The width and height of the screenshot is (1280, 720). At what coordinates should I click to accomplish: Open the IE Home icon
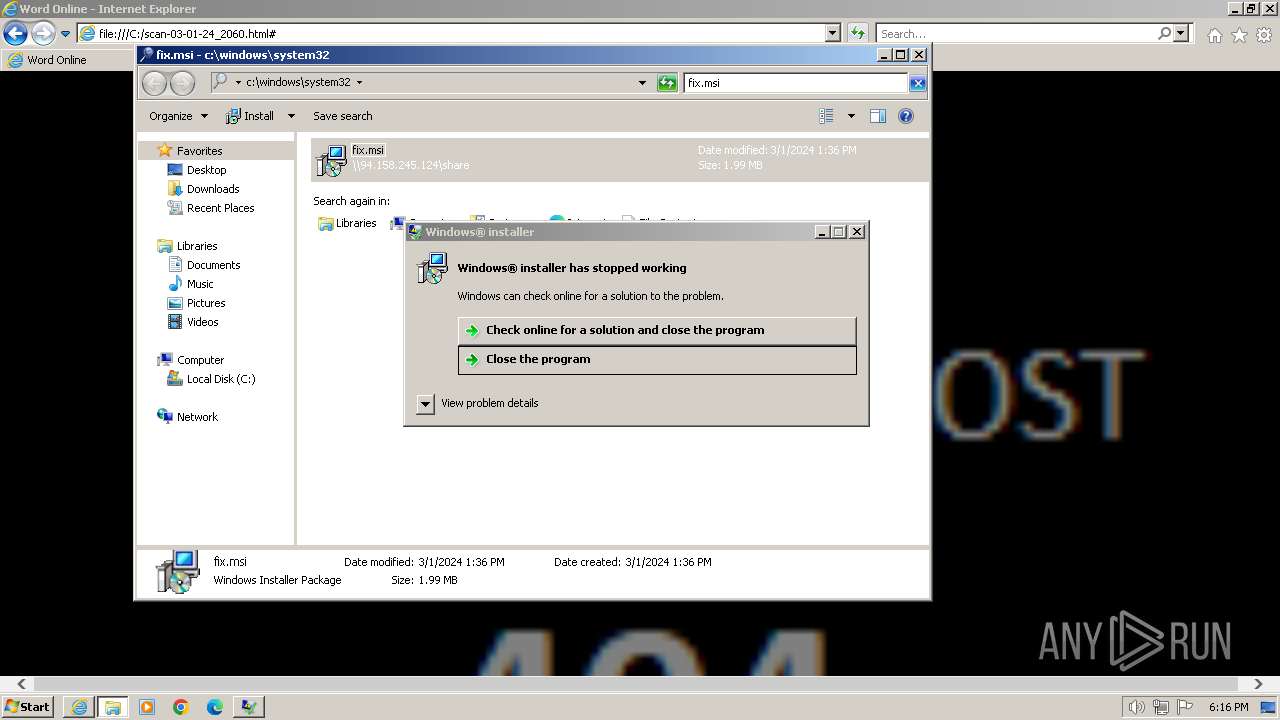tap(1214, 35)
